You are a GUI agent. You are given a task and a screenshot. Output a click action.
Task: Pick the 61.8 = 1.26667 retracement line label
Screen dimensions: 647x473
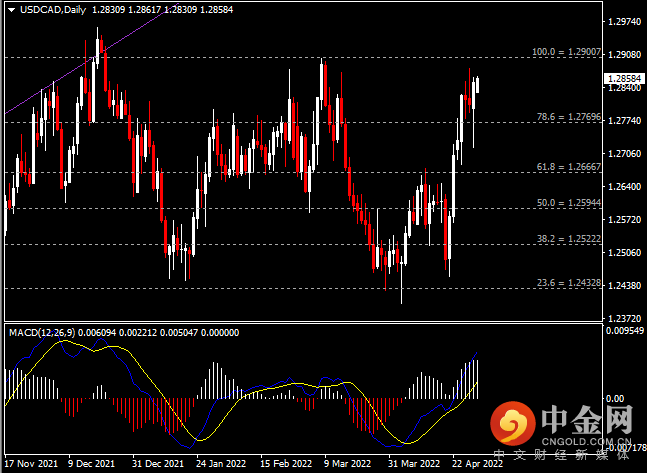click(x=569, y=167)
